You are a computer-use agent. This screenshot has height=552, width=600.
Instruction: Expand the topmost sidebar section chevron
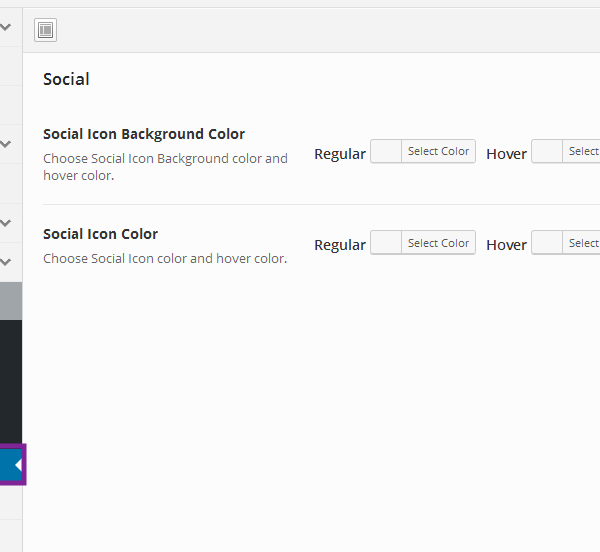6,28
